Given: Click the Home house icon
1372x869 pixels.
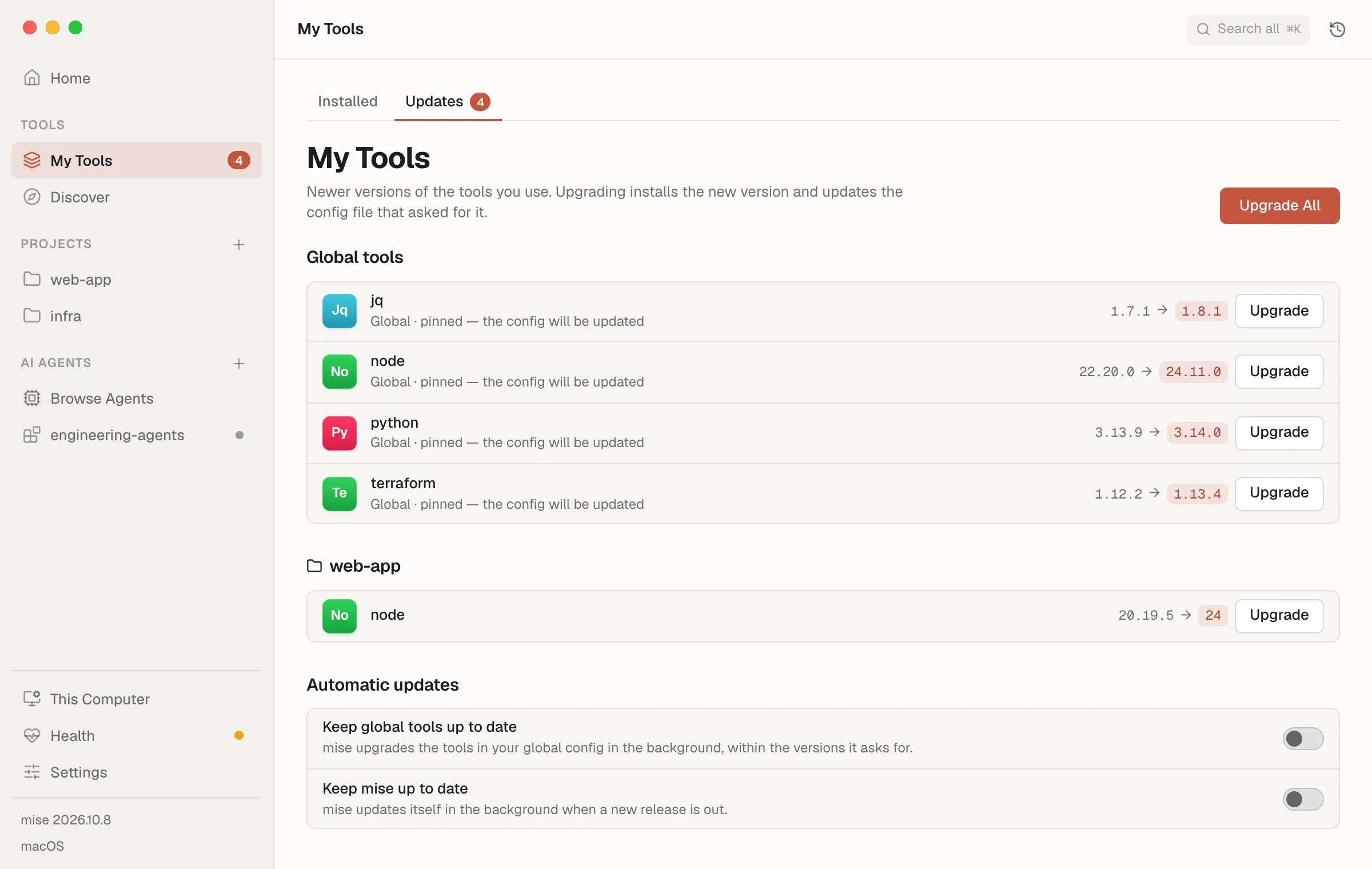Looking at the screenshot, I should [32, 78].
